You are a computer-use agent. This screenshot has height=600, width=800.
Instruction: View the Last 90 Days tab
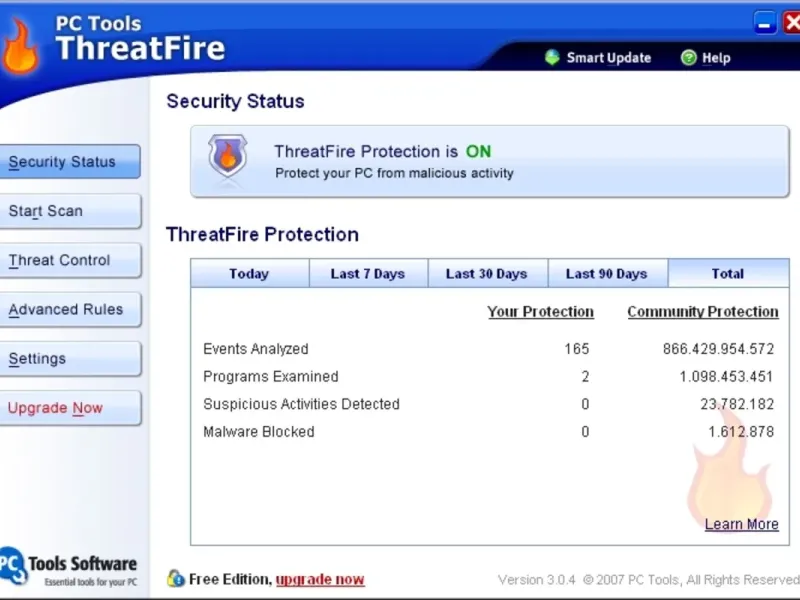click(606, 274)
